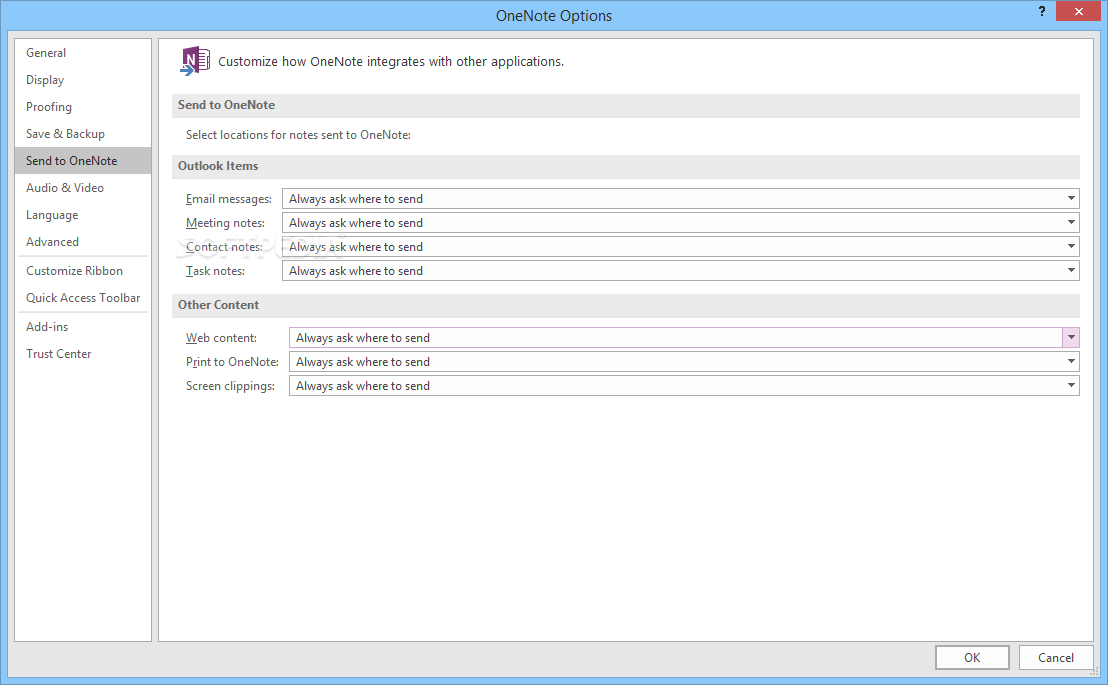This screenshot has width=1108, height=685.
Task: Click OK to confirm options
Action: pyautogui.click(x=972, y=657)
